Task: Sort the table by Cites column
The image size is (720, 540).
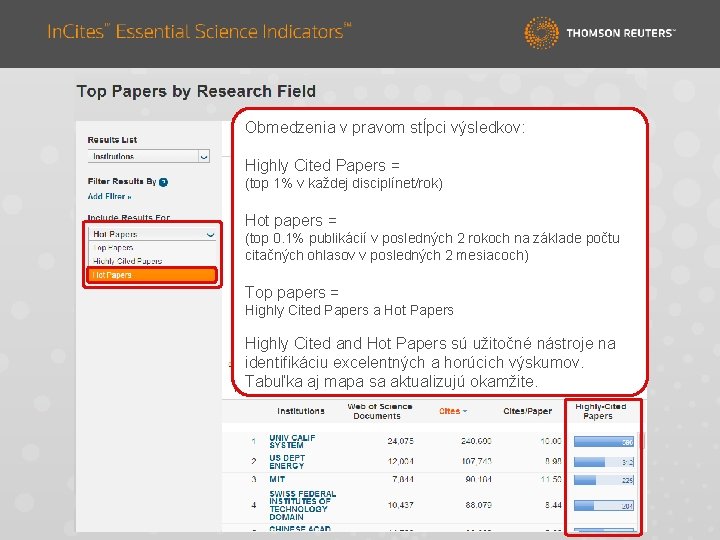Action: (x=450, y=411)
